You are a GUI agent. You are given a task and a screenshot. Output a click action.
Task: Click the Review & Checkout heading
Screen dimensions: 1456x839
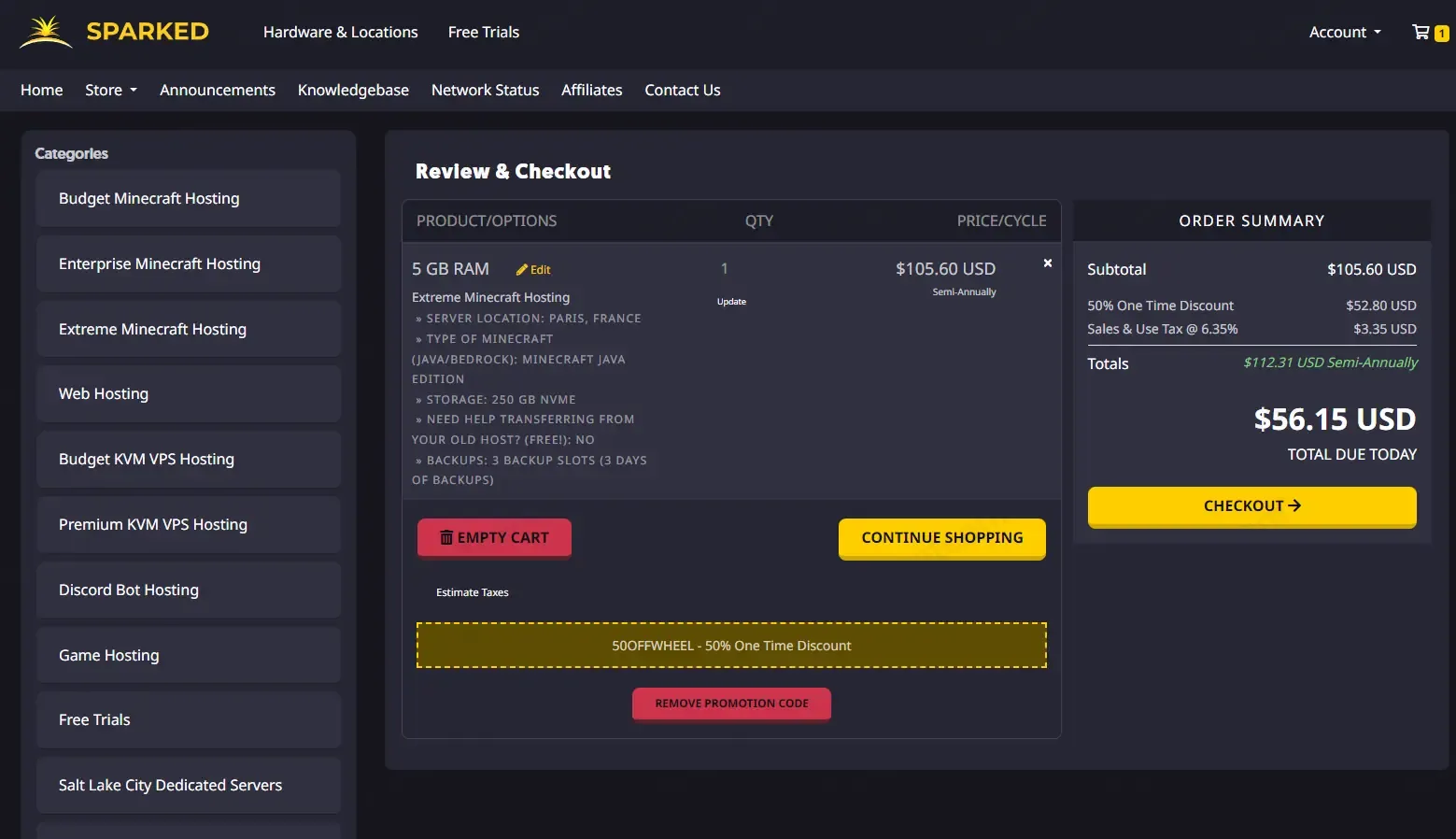(x=513, y=171)
